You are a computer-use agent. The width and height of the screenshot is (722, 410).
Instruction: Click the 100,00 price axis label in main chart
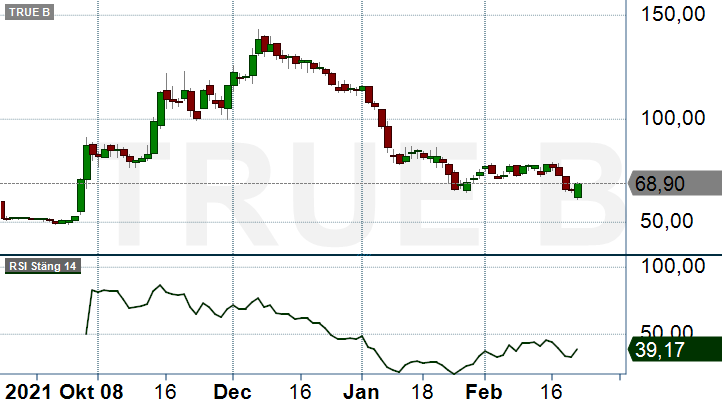click(673, 118)
